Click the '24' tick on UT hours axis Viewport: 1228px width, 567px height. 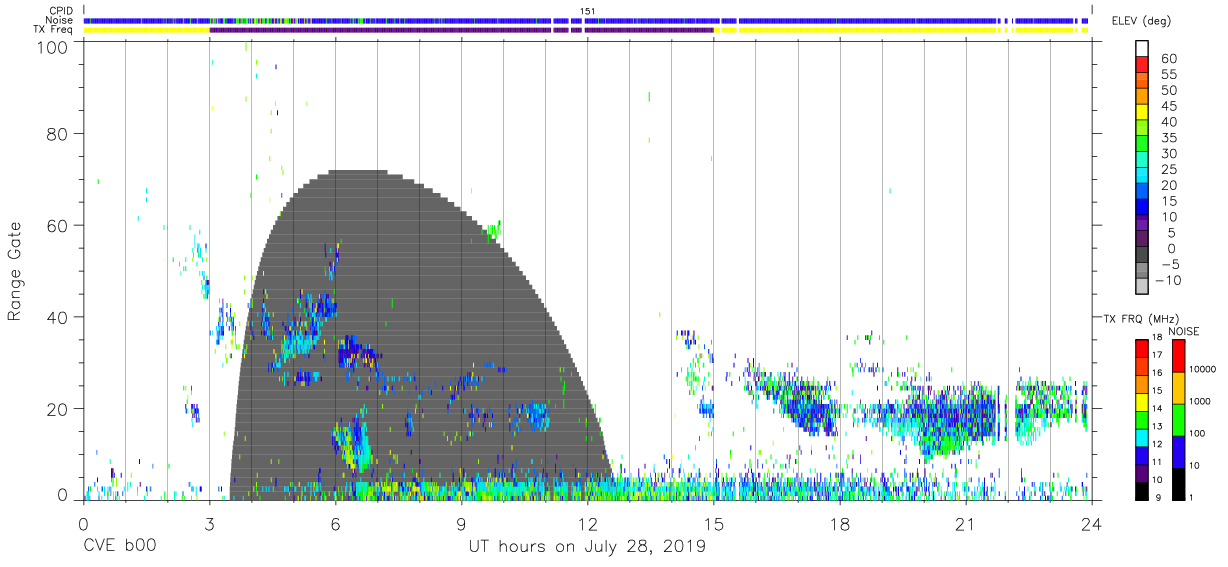[x=1092, y=523]
